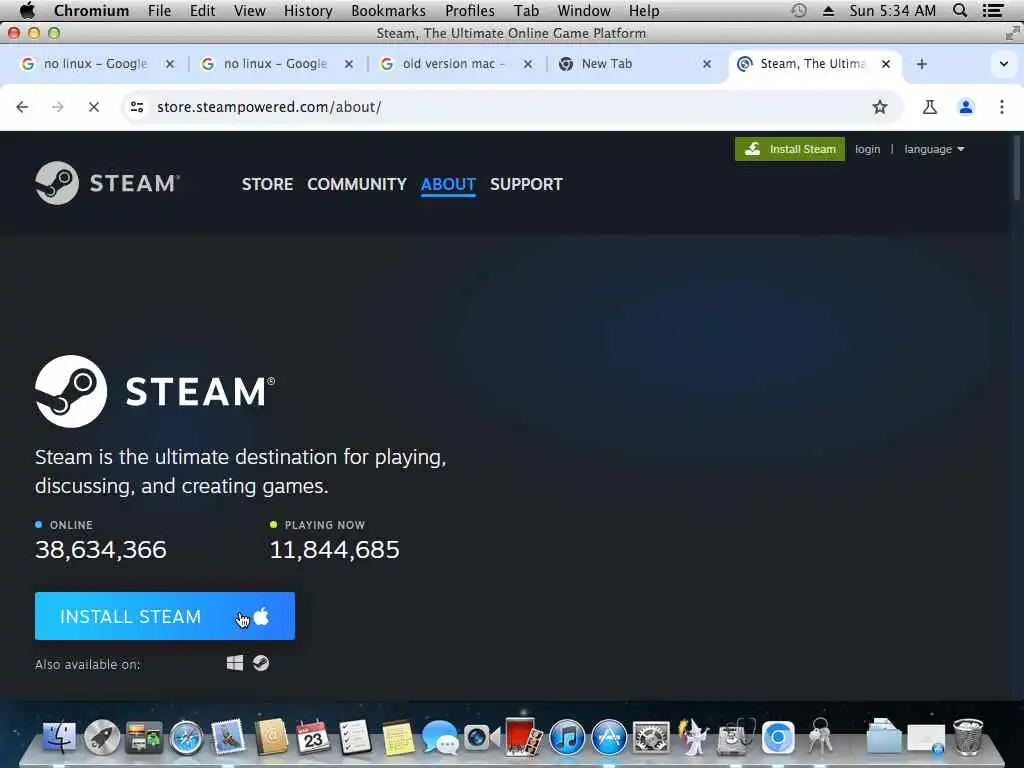Open the History menu in the menu bar
Image resolution: width=1024 pixels, height=768 pixels.
(308, 10)
